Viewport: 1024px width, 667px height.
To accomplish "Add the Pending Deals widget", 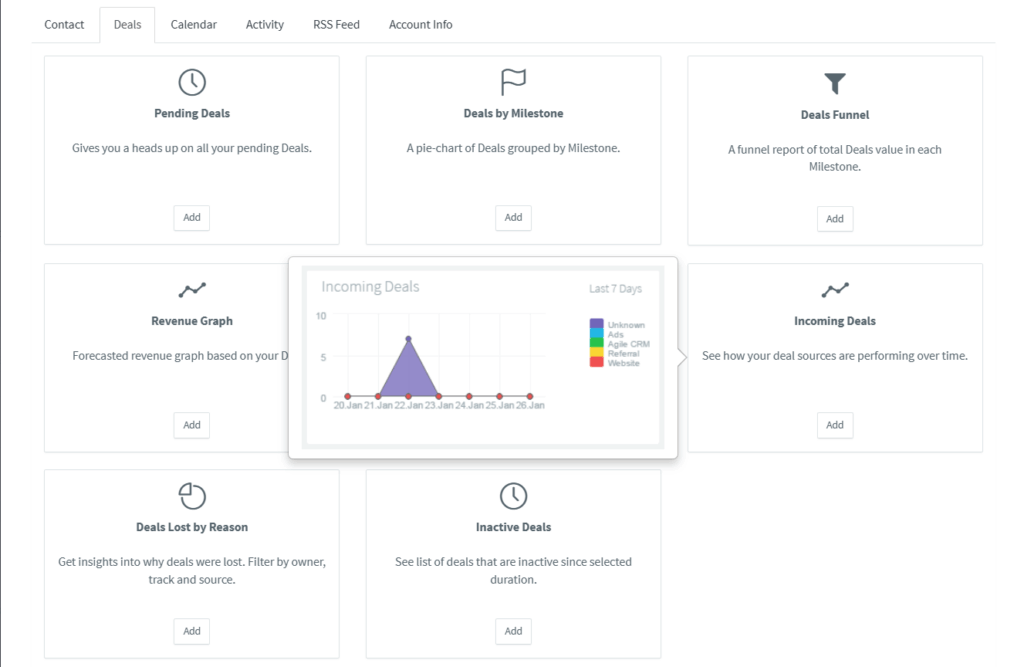I will point(191,217).
